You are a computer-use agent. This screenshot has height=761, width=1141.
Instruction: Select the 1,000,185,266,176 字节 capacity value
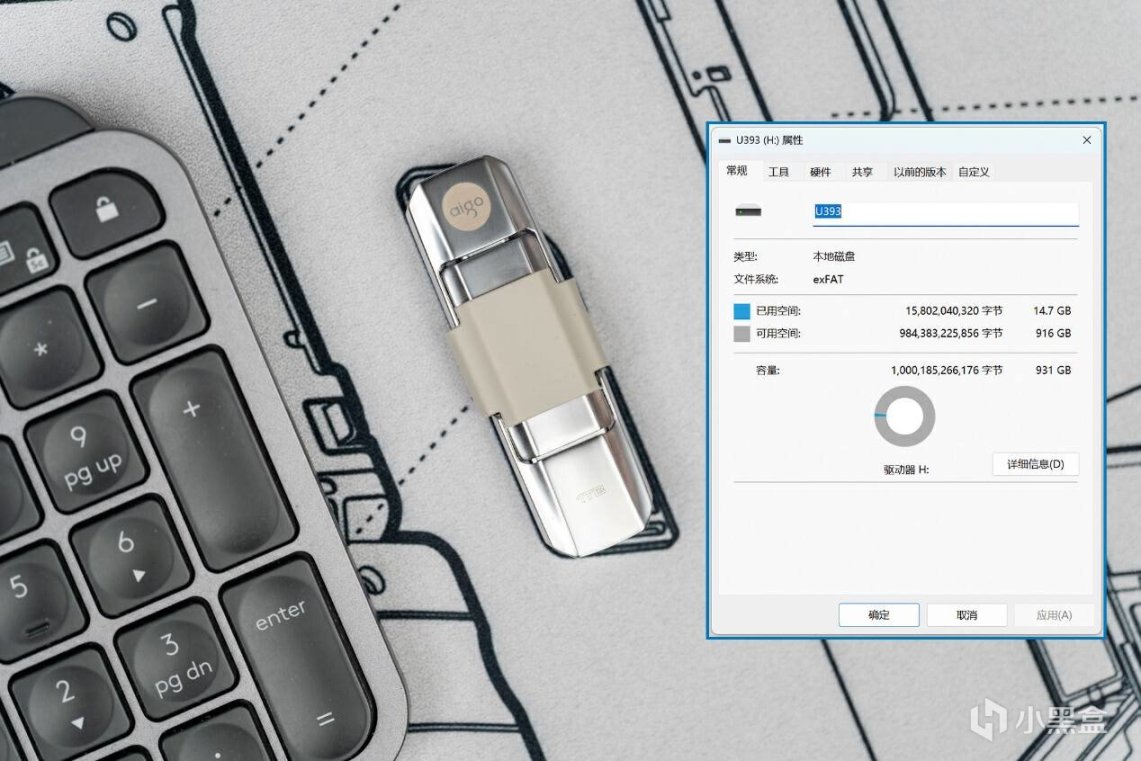946,370
